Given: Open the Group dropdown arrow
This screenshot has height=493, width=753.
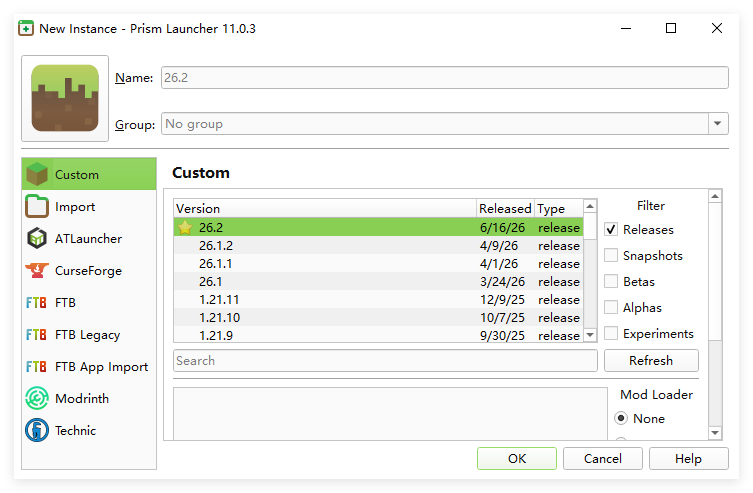Looking at the screenshot, I should [x=717, y=124].
